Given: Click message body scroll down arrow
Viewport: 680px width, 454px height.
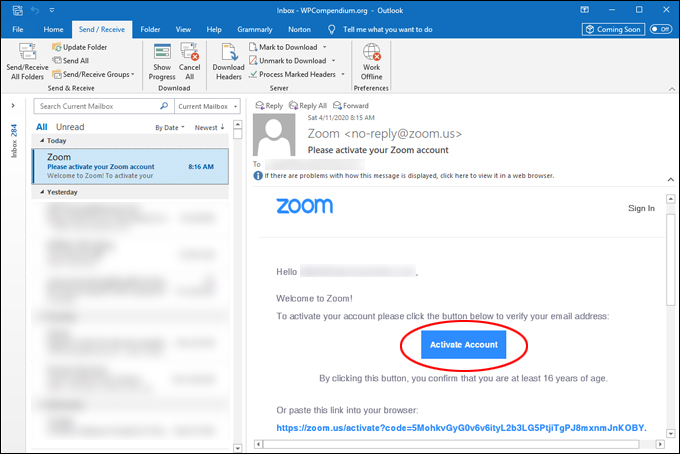Looking at the screenshot, I should [670, 433].
